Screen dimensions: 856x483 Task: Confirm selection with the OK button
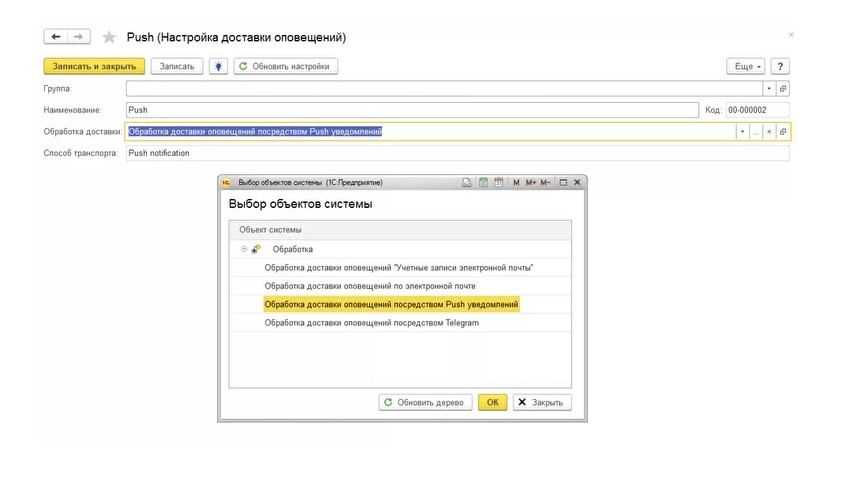(492, 402)
